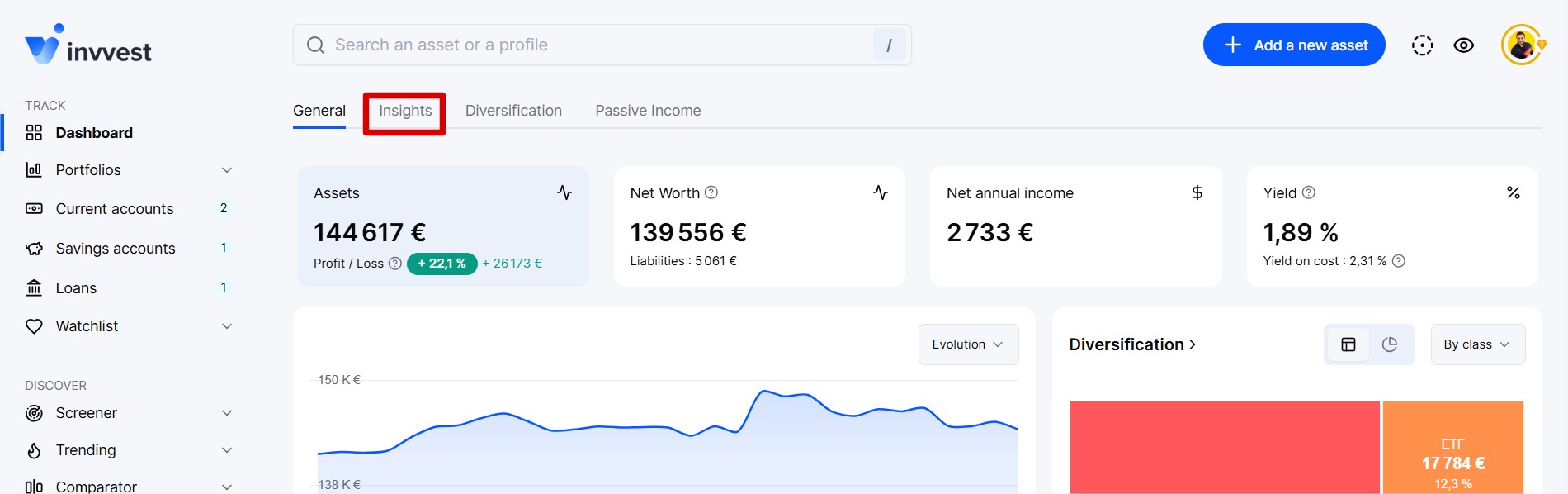Click the Assets activity pulse icon
Image resolution: width=1568 pixels, height=494 pixels.
[x=564, y=192]
